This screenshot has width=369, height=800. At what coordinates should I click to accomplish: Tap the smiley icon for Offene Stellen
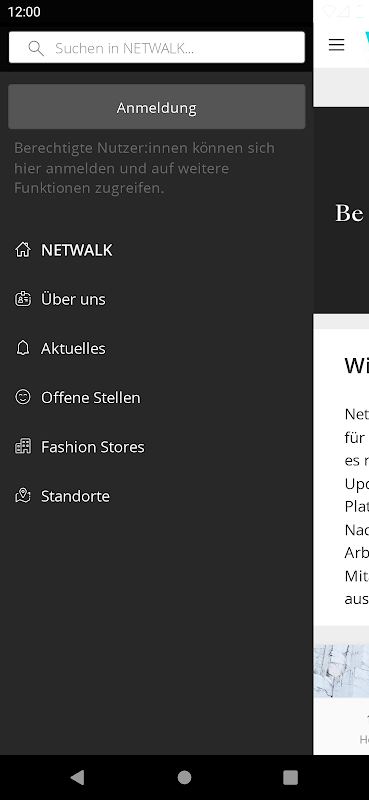tap(22, 397)
